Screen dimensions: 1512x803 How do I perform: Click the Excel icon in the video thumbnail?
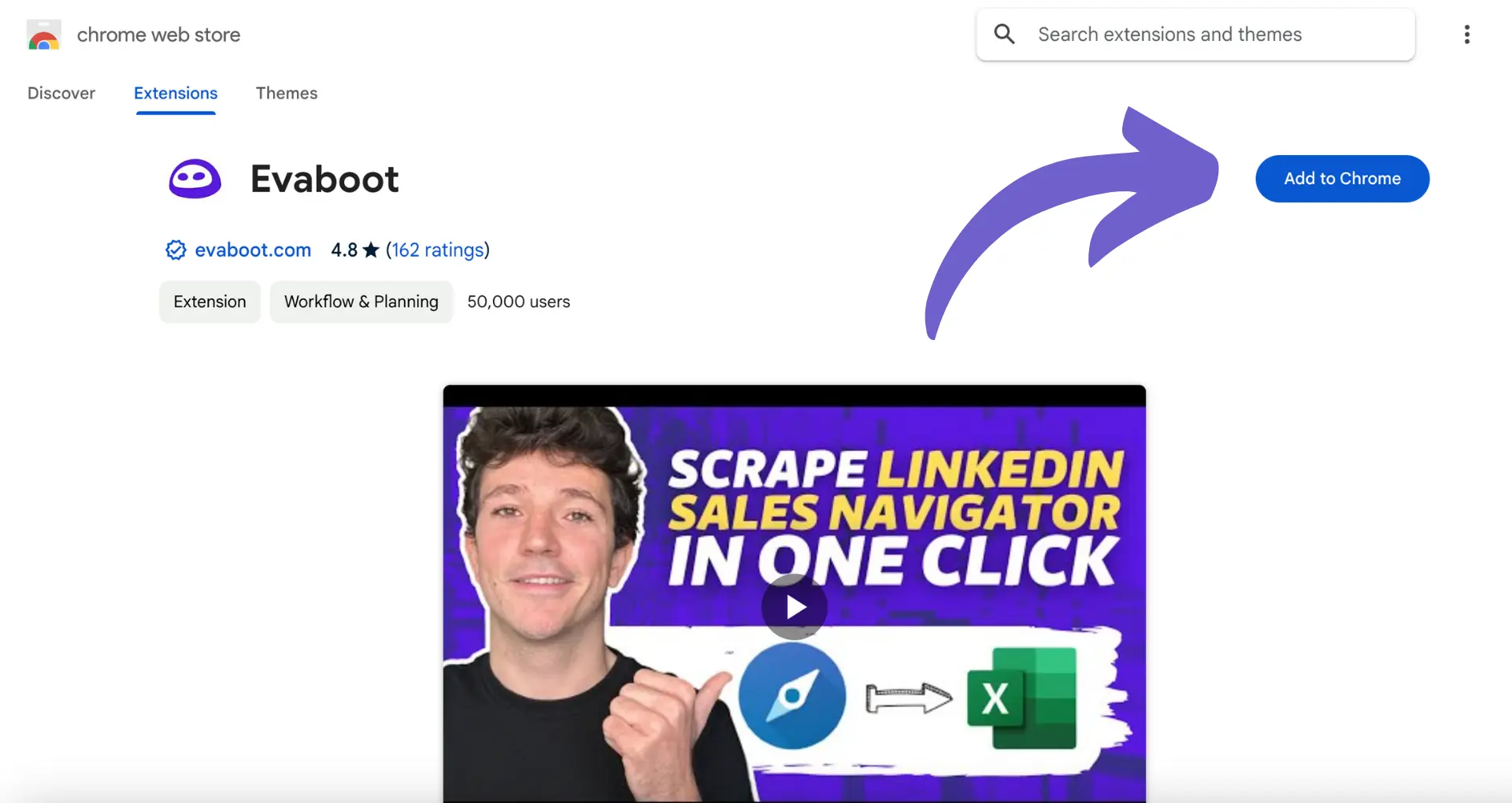tap(1021, 698)
